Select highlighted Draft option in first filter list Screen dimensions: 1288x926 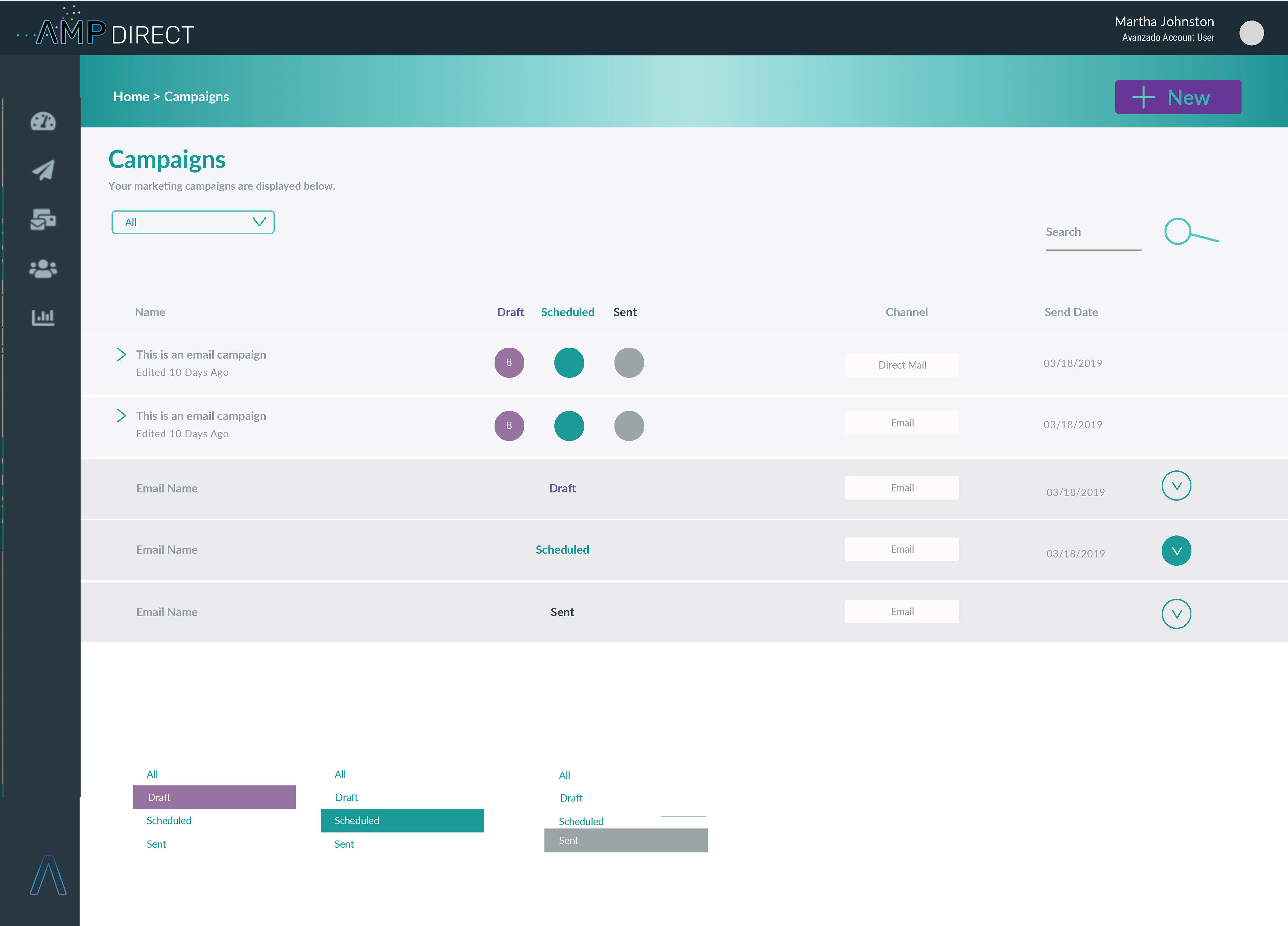point(215,797)
